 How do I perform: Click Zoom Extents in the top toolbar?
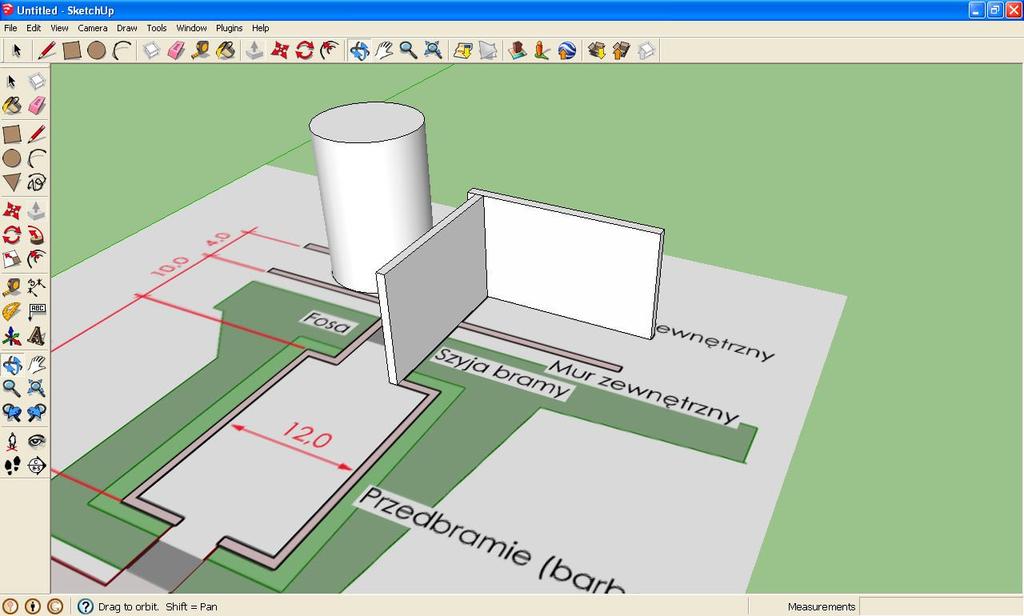point(433,50)
